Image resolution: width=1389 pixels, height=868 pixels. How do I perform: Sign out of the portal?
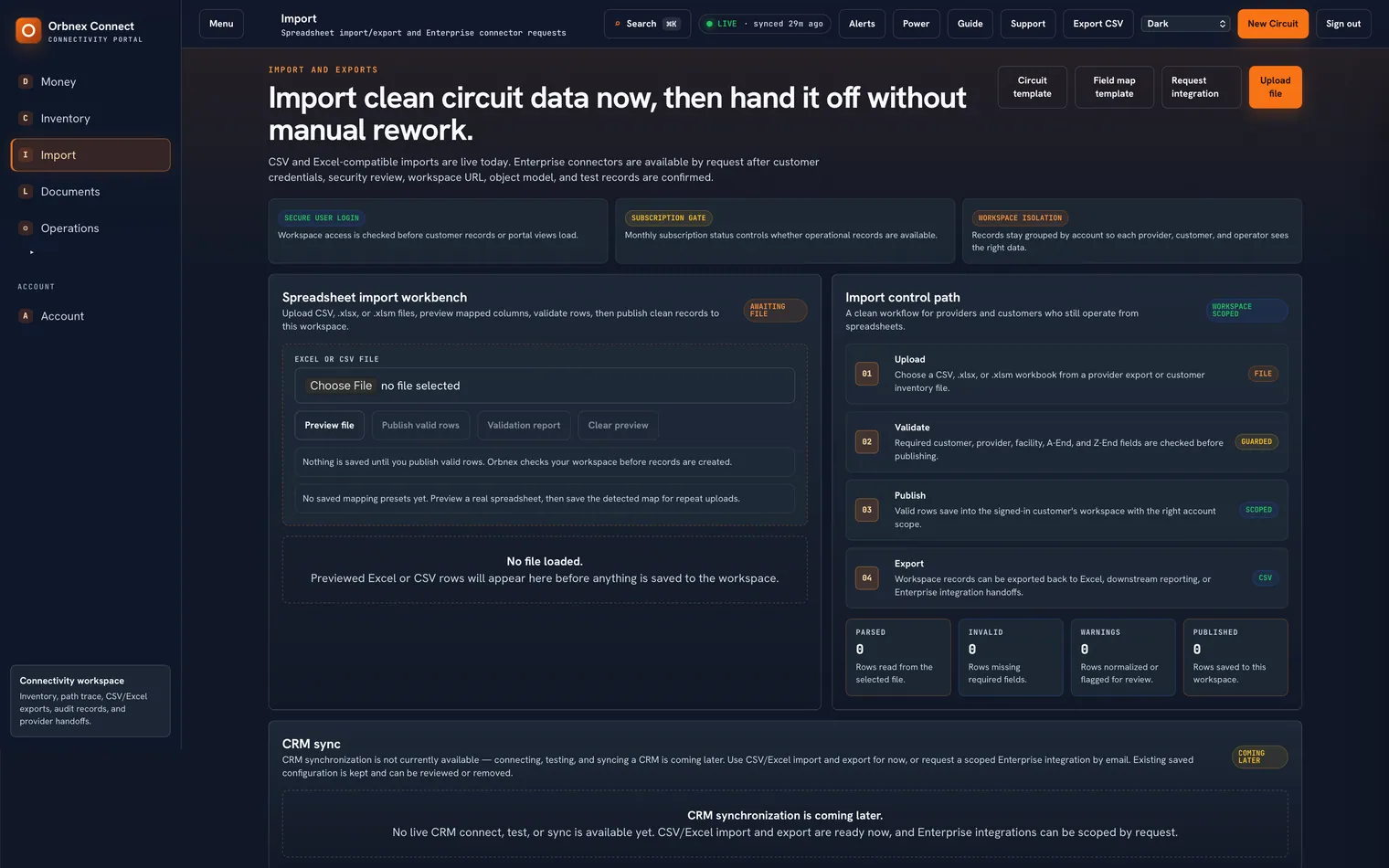[1343, 24]
